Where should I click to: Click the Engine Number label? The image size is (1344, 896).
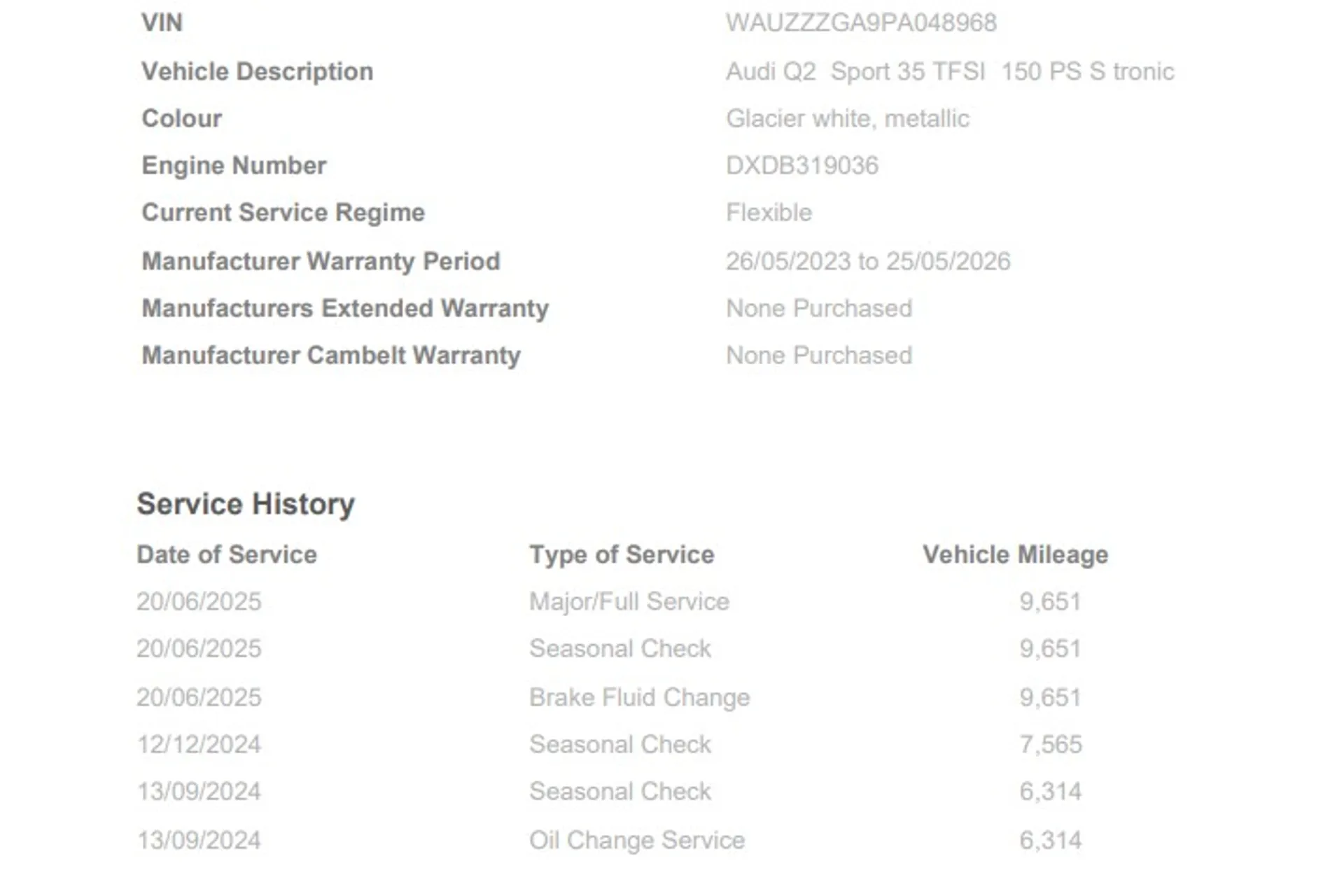coord(234,166)
